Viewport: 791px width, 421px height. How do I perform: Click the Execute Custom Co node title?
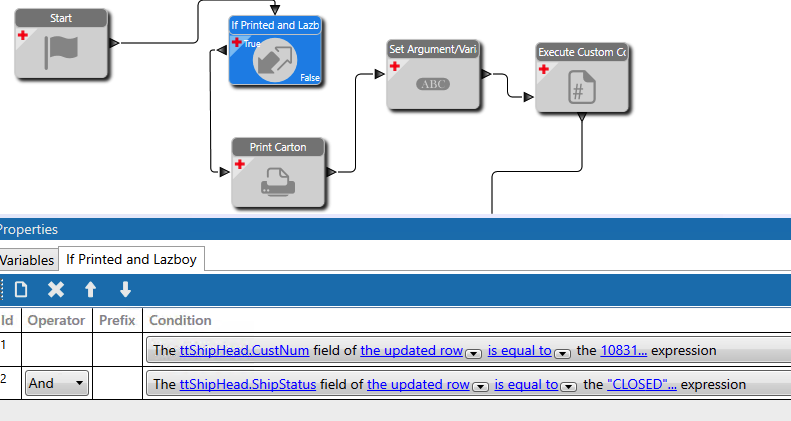(582, 52)
